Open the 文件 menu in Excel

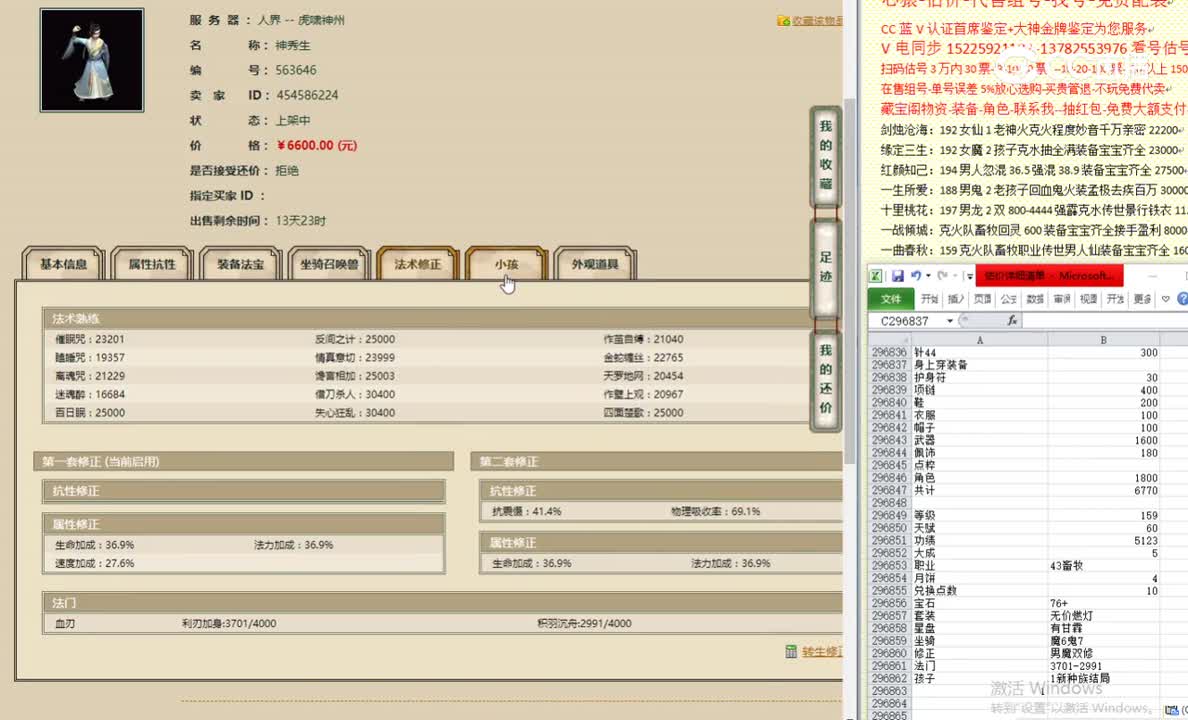pos(889,299)
